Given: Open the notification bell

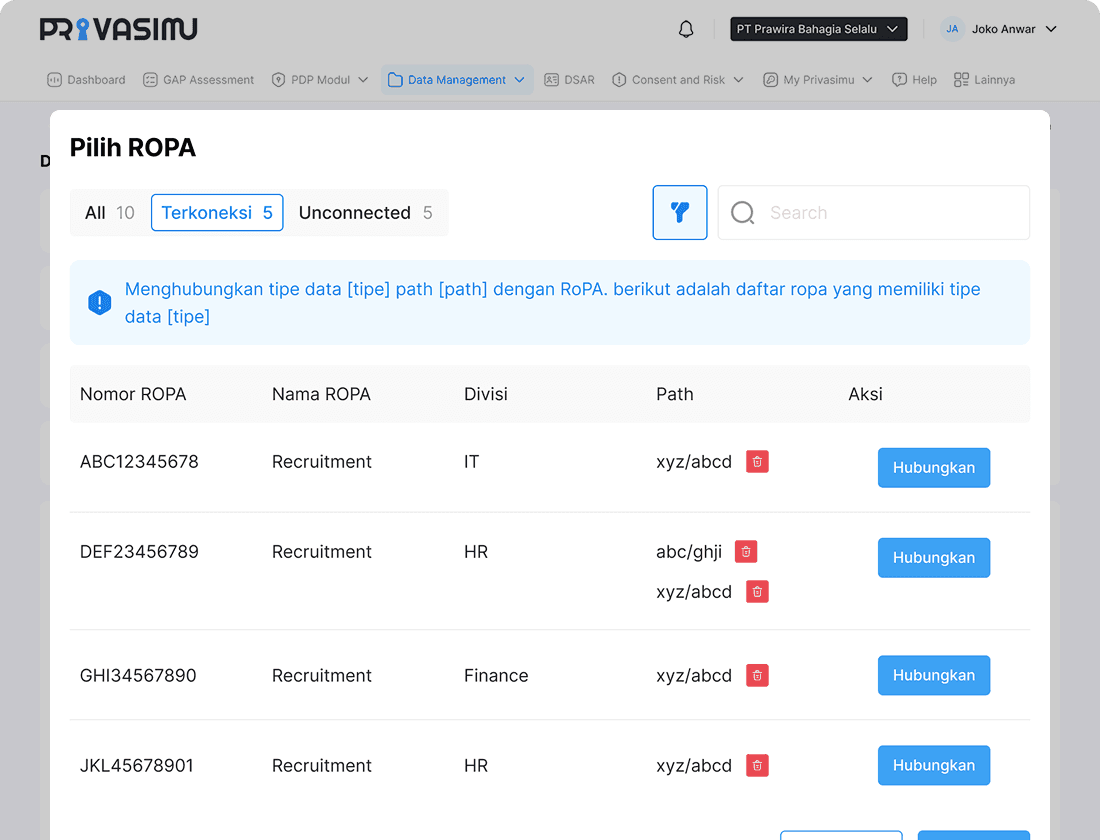Looking at the screenshot, I should [x=686, y=29].
